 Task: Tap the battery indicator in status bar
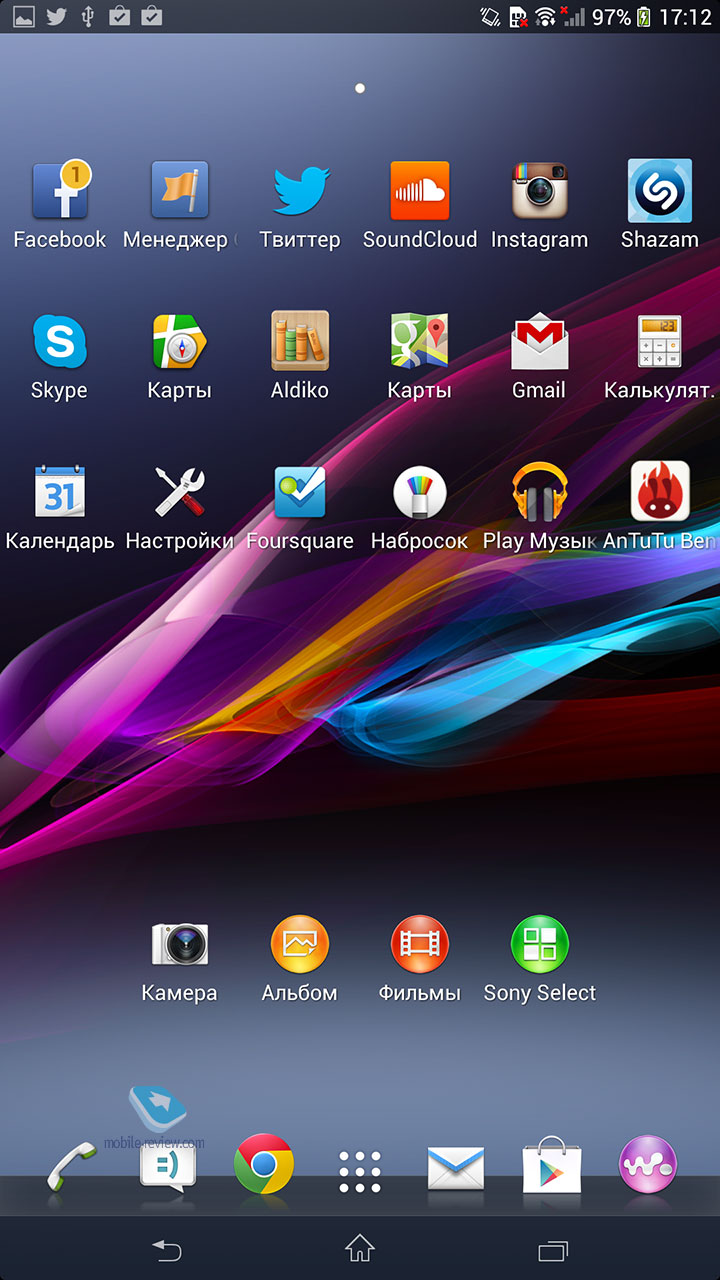(x=644, y=17)
